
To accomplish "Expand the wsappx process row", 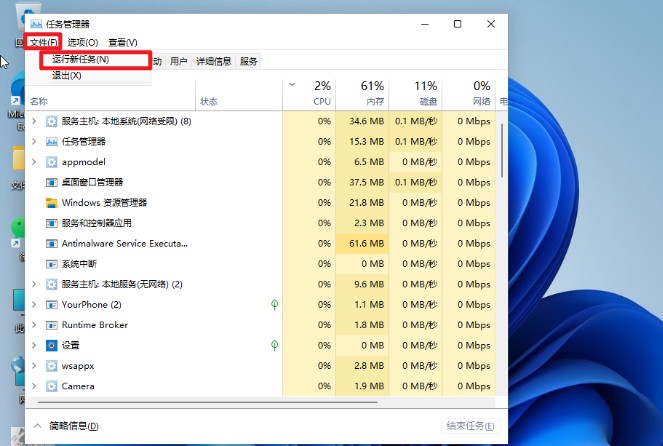I will pyautogui.click(x=34, y=366).
